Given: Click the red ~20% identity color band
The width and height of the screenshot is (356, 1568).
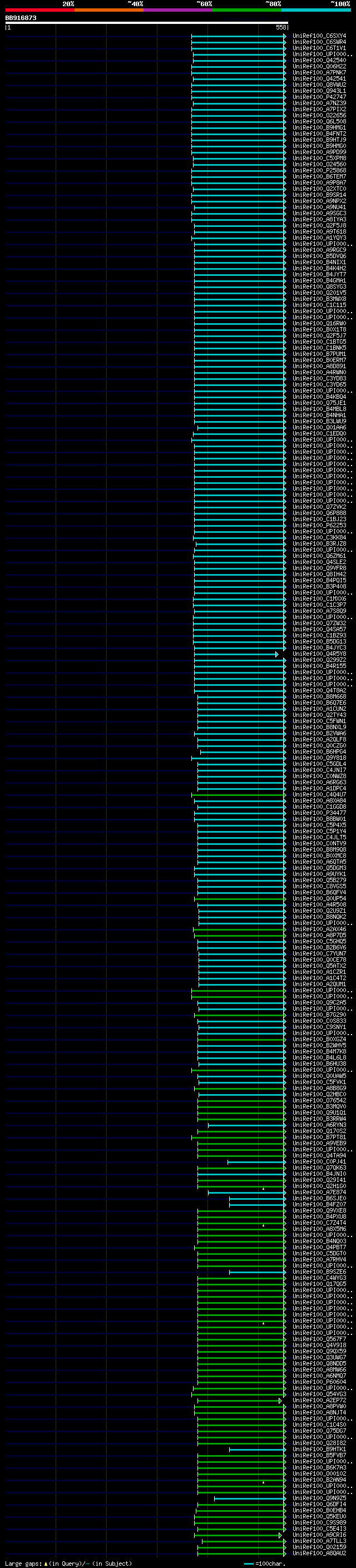Looking at the screenshot, I should (39, 10).
